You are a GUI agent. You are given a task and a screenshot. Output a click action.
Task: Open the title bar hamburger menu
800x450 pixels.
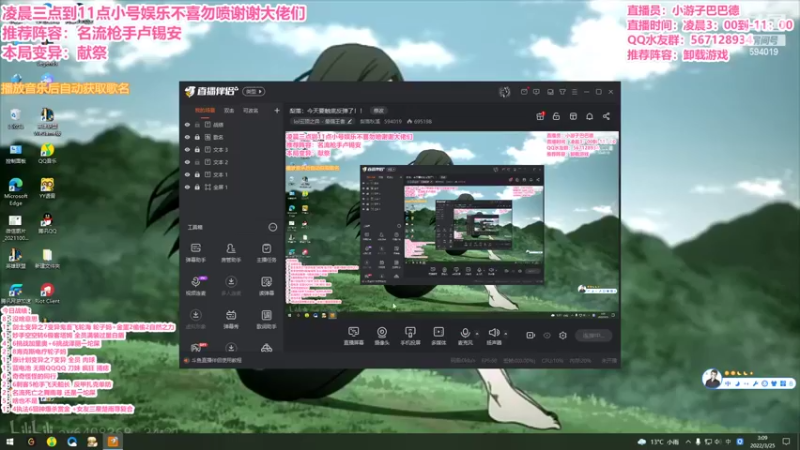(574, 92)
